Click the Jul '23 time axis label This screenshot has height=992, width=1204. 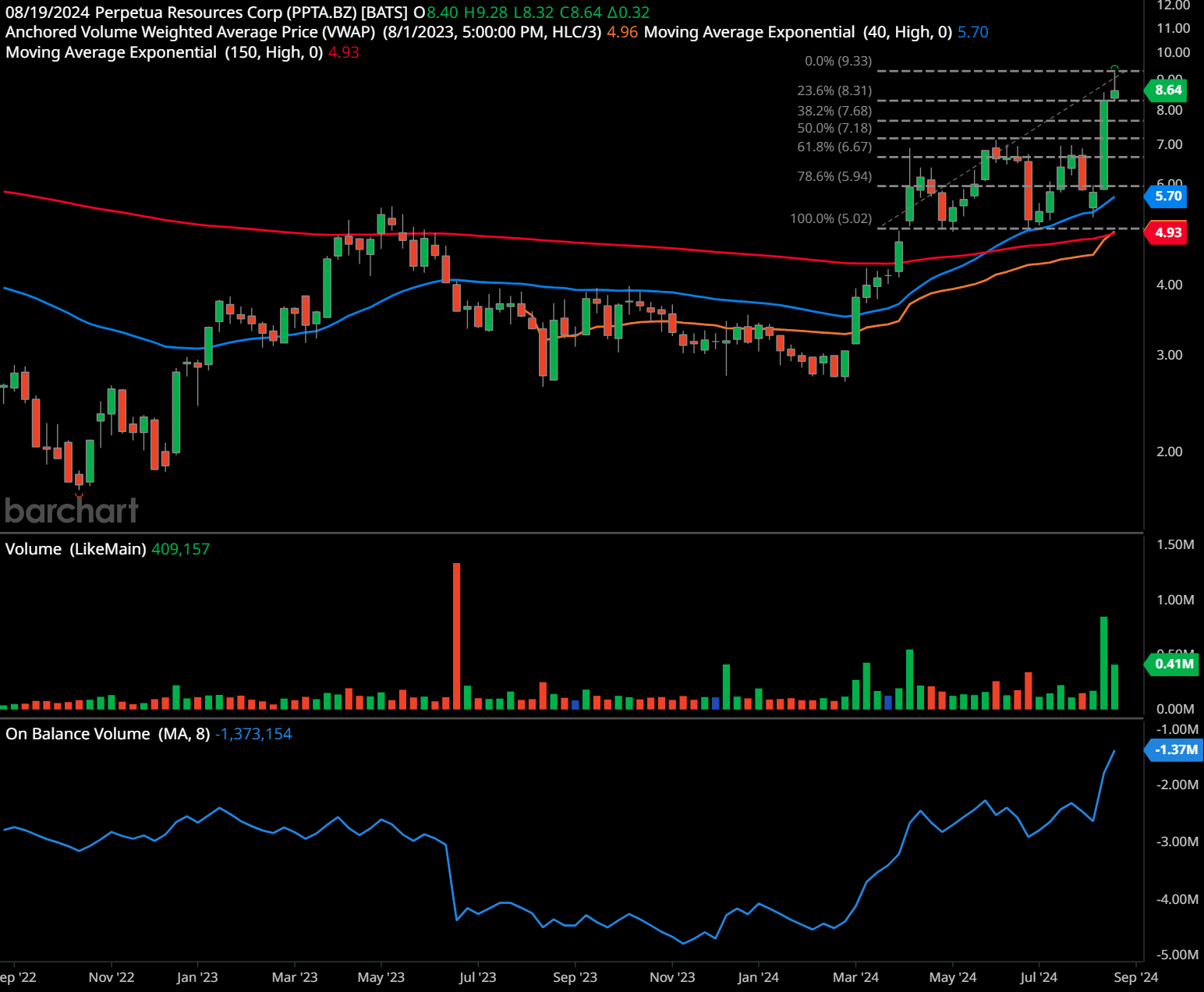pyautogui.click(x=477, y=977)
